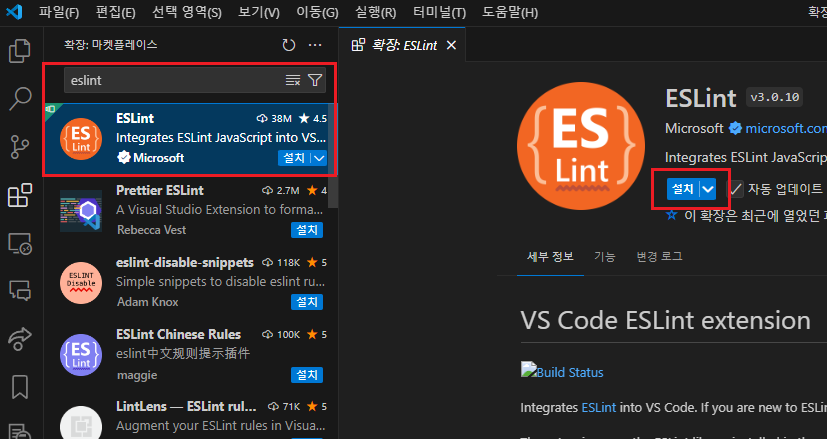Click Prettier ESLint extension logo
Screen dimensions: 827x439
click(x=81, y=211)
